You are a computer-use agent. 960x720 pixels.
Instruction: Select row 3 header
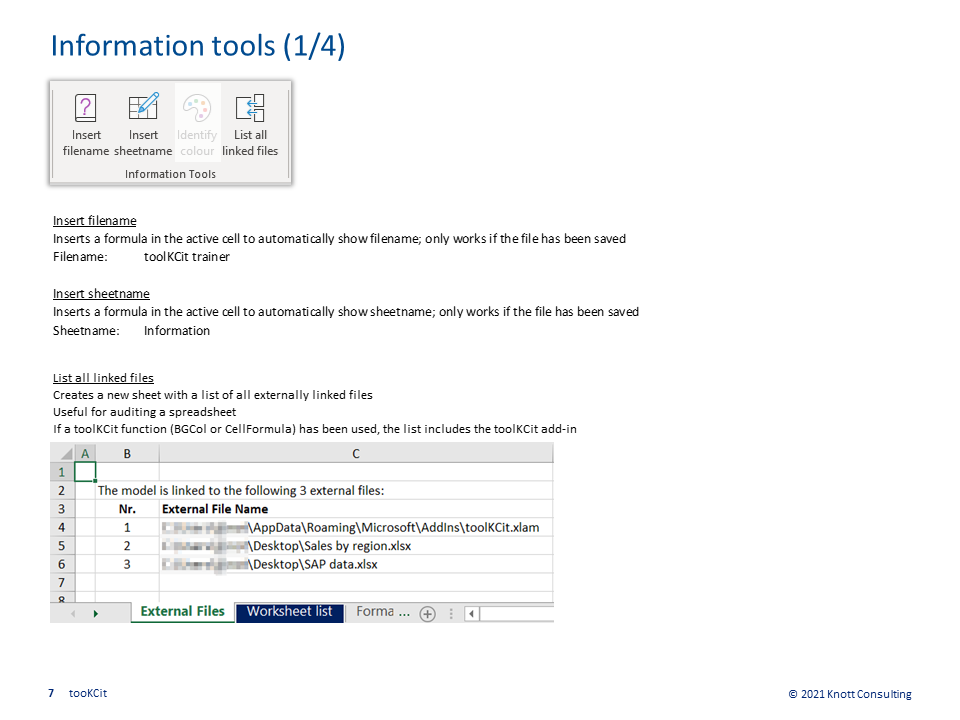pyautogui.click(x=62, y=509)
